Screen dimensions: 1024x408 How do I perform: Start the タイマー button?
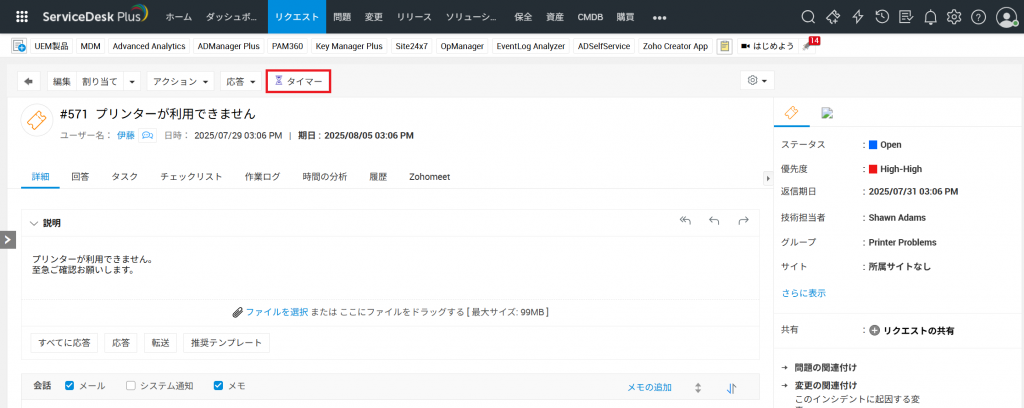[298, 81]
